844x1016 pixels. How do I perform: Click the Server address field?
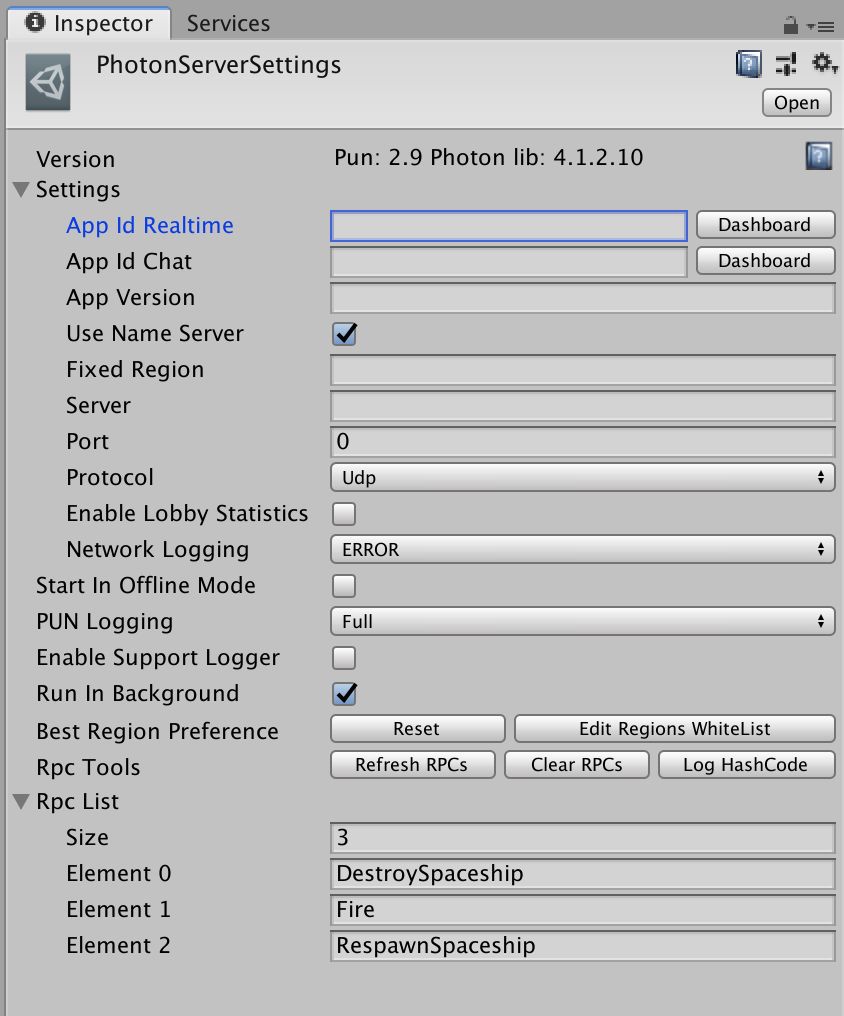tap(582, 407)
